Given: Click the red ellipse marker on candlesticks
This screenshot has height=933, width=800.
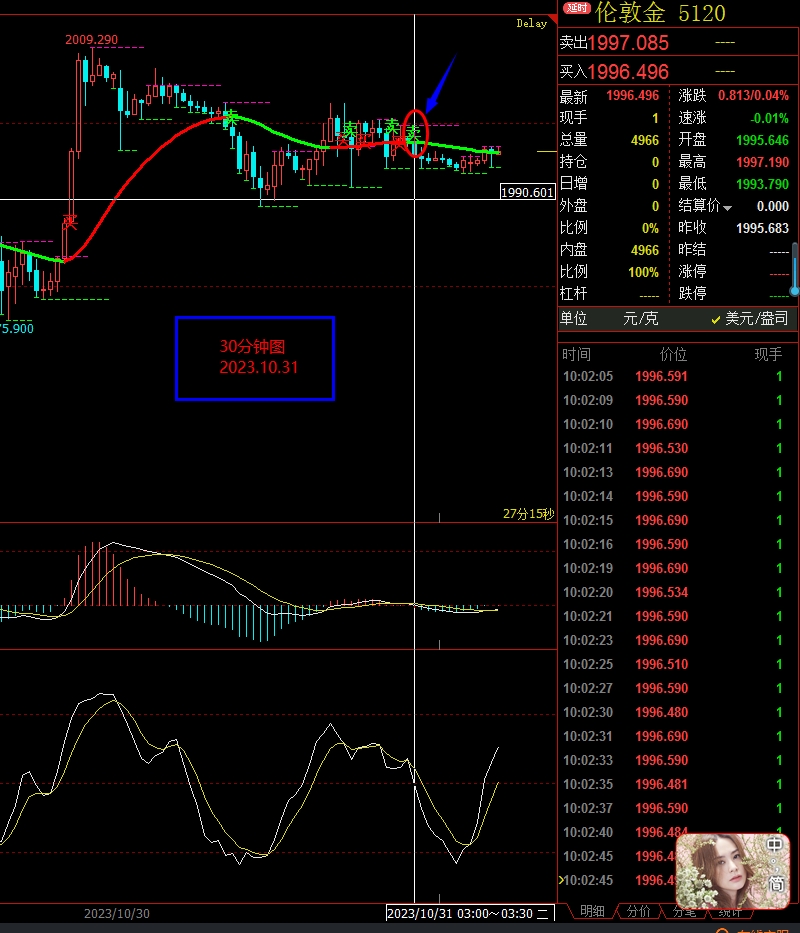Looking at the screenshot, I should [415, 131].
